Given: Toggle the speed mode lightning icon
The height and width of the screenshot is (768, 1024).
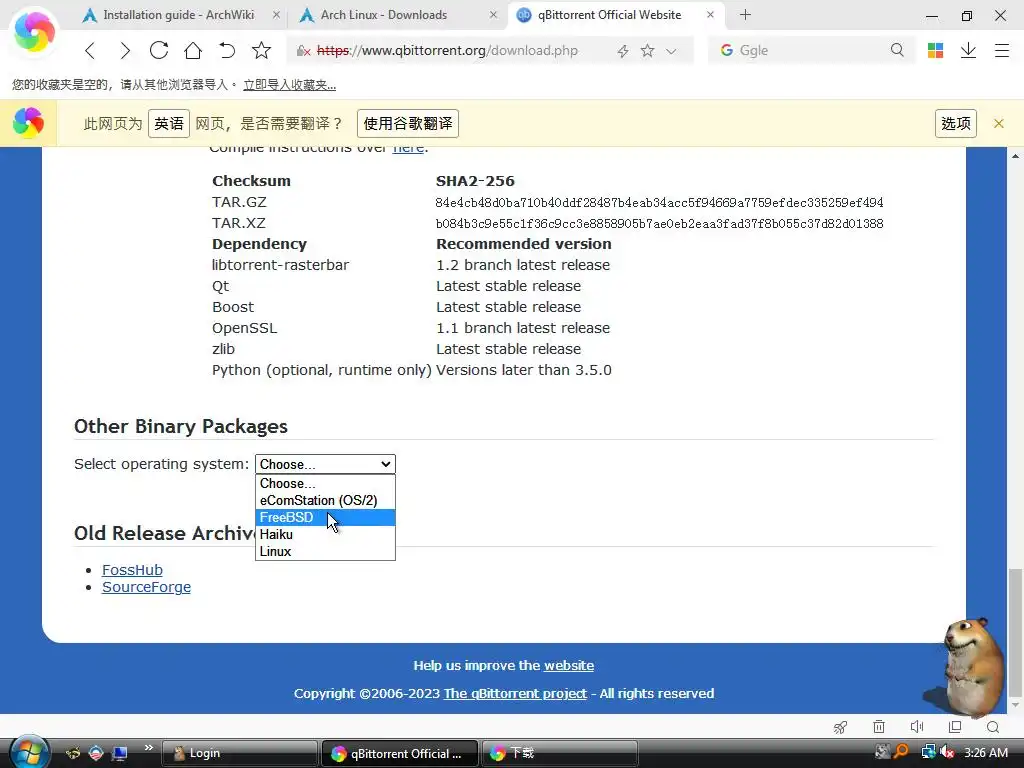Looking at the screenshot, I should [623, 51].
